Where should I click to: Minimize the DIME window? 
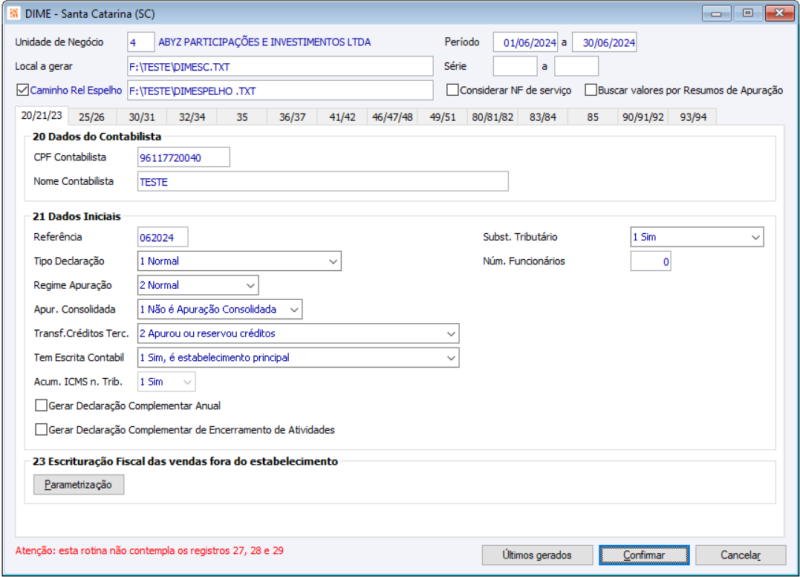click(x=716, y=13)
